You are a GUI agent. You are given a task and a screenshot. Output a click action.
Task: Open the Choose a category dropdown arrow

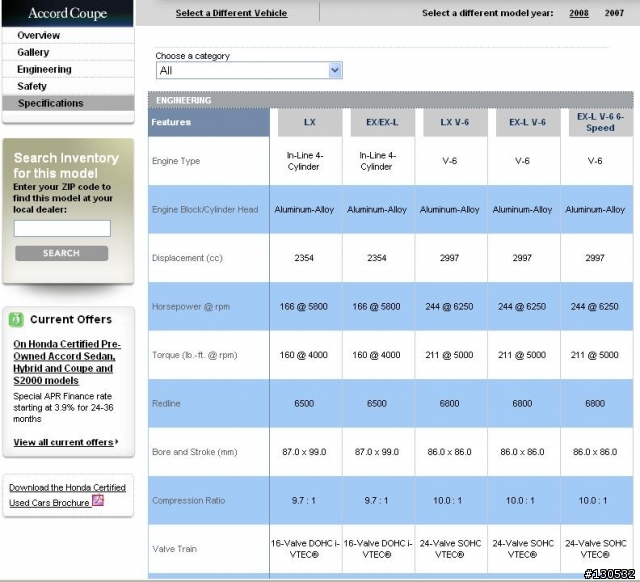pos(335,70)
